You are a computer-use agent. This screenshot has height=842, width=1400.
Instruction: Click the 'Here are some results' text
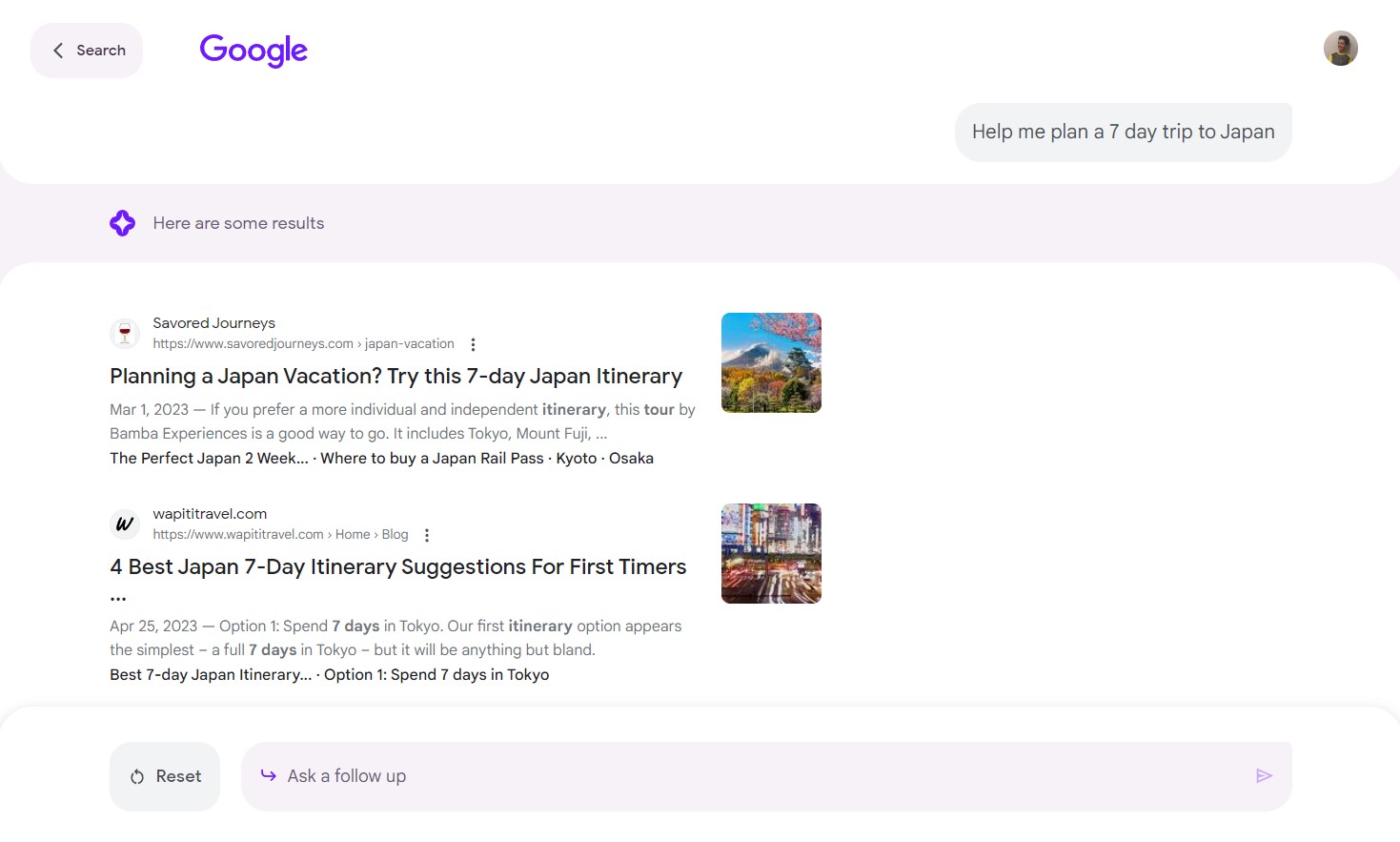click(238, 223)
